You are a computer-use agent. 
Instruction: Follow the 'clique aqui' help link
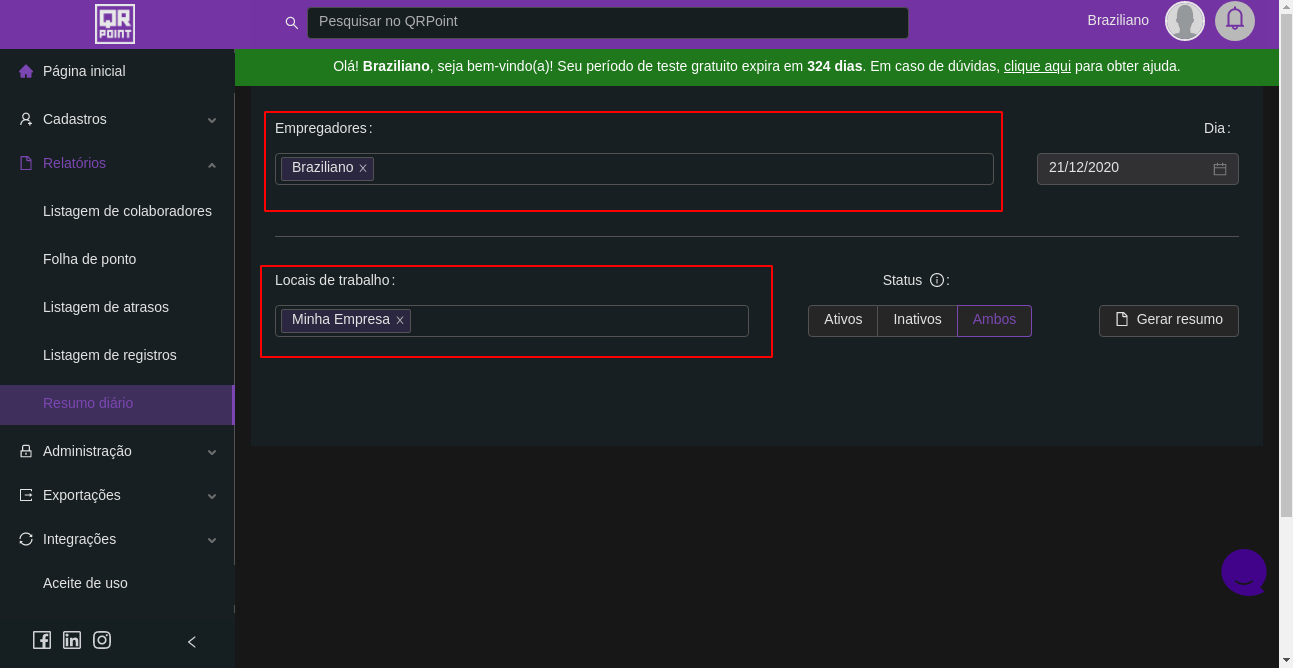coord(1037,66)
